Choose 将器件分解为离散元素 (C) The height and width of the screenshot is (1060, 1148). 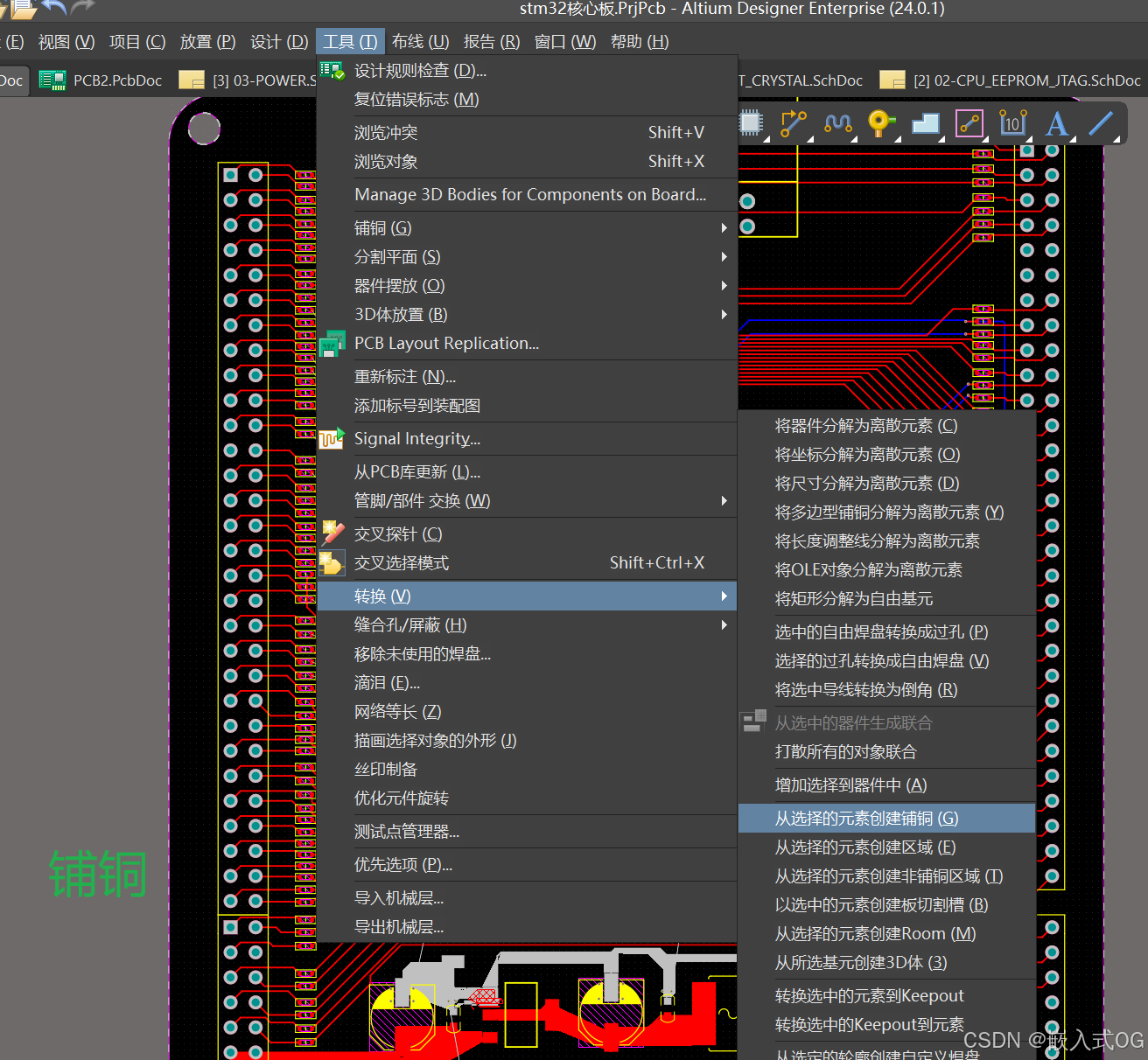(887, 425)
